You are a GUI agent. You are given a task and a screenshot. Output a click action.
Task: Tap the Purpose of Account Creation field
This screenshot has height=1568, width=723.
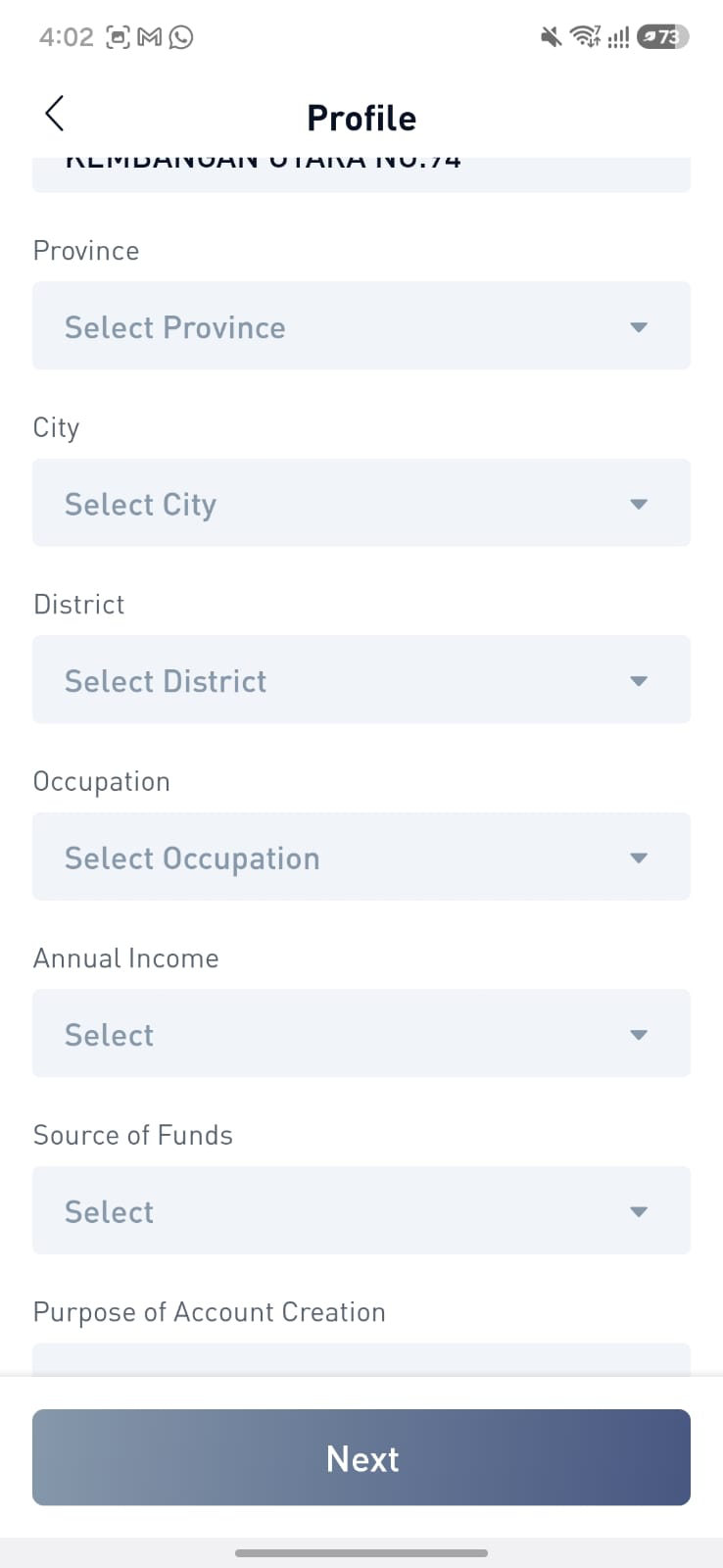tap(361, 1360)
